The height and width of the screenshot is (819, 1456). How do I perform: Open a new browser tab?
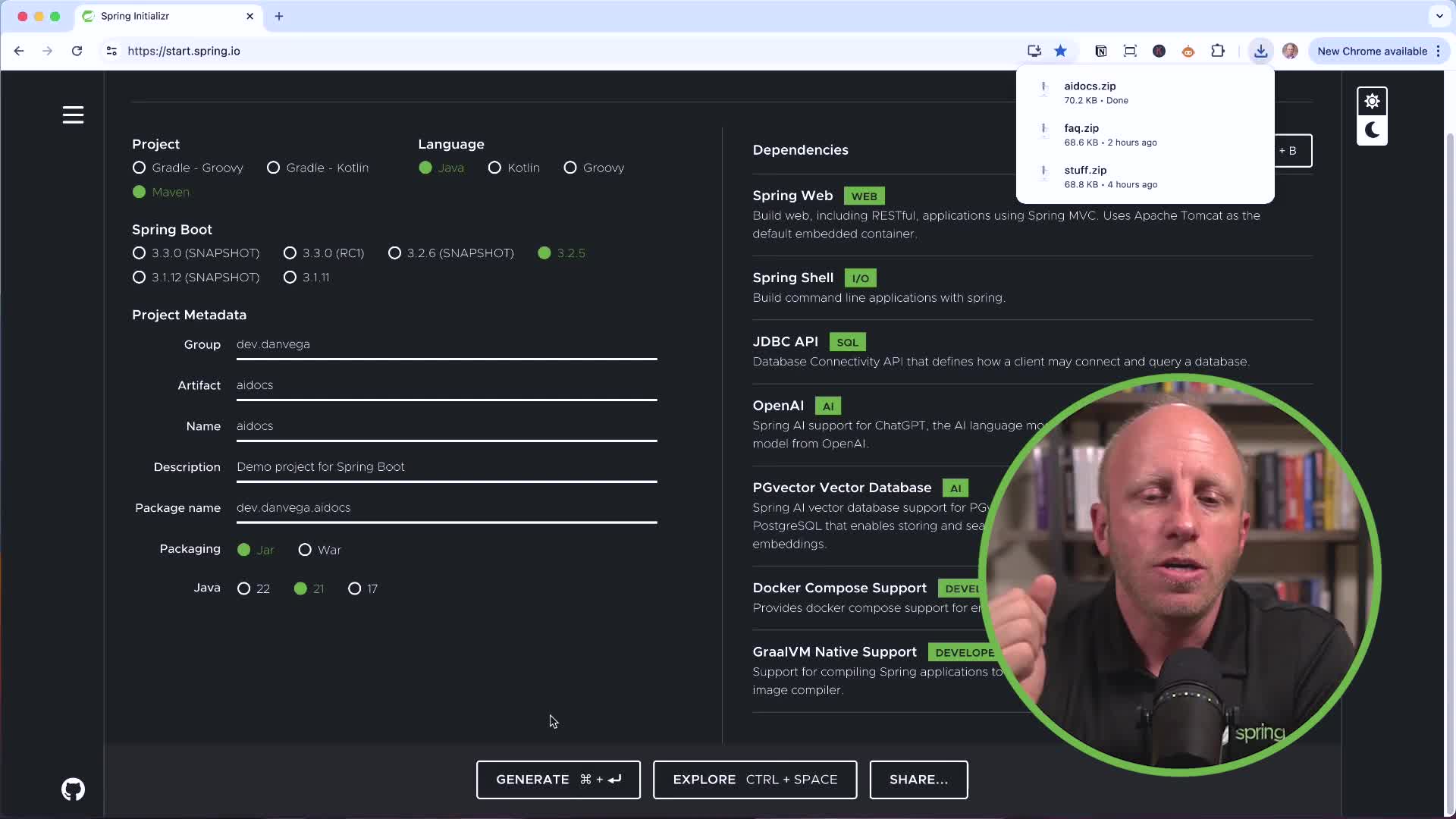pos(279,16)
